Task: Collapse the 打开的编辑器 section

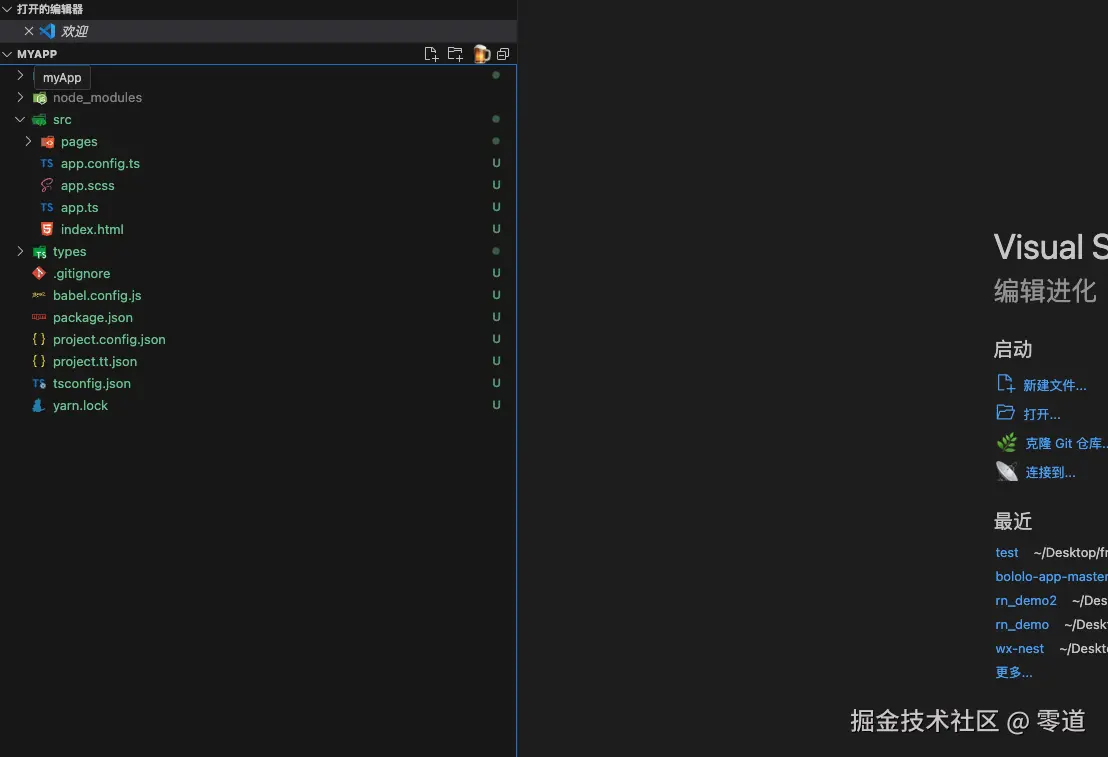Action: [x=7, y=9]
